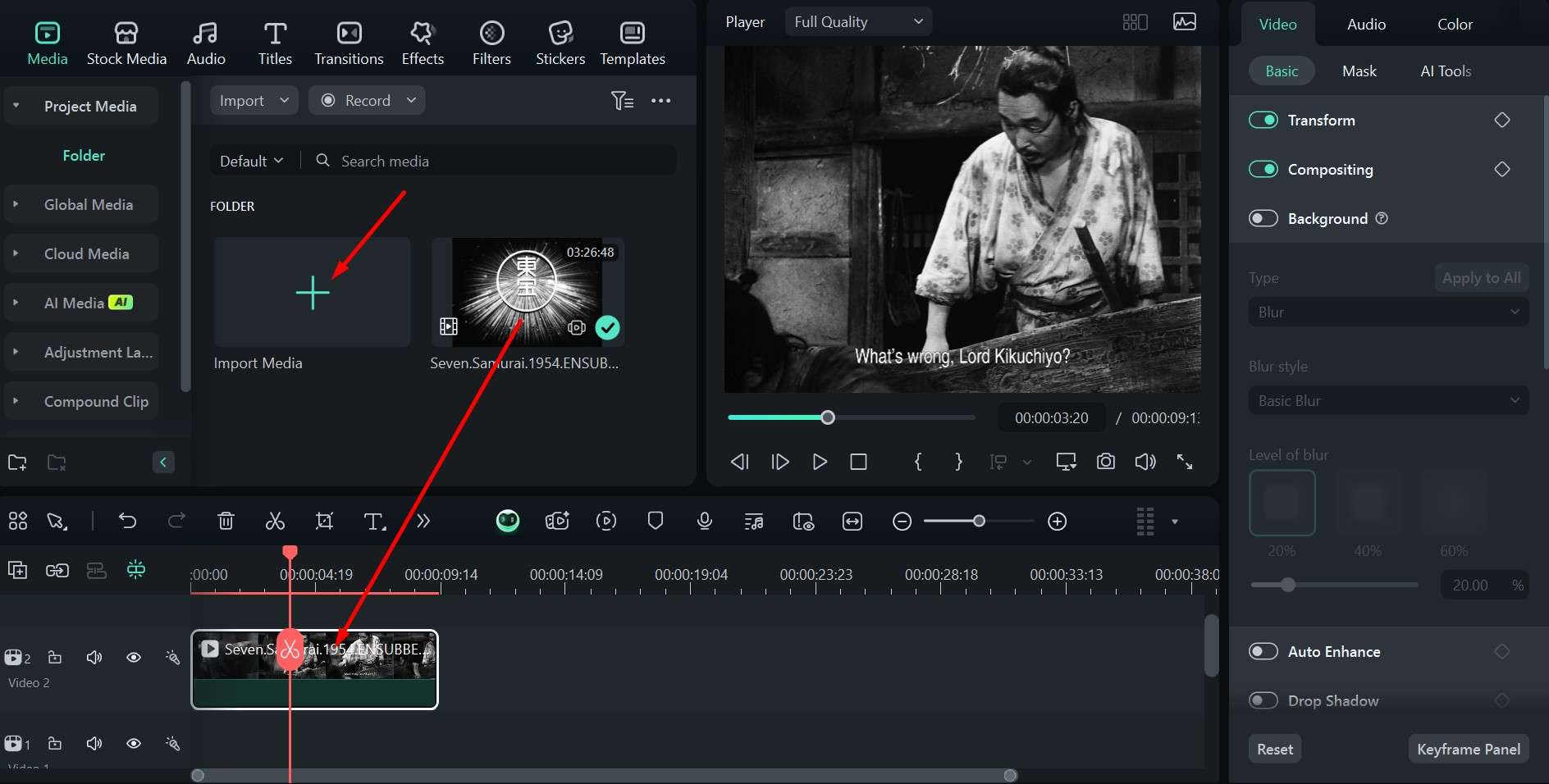Open player volume speaker icon
The image size is (1549, 784).
(x=1145, y=462)
